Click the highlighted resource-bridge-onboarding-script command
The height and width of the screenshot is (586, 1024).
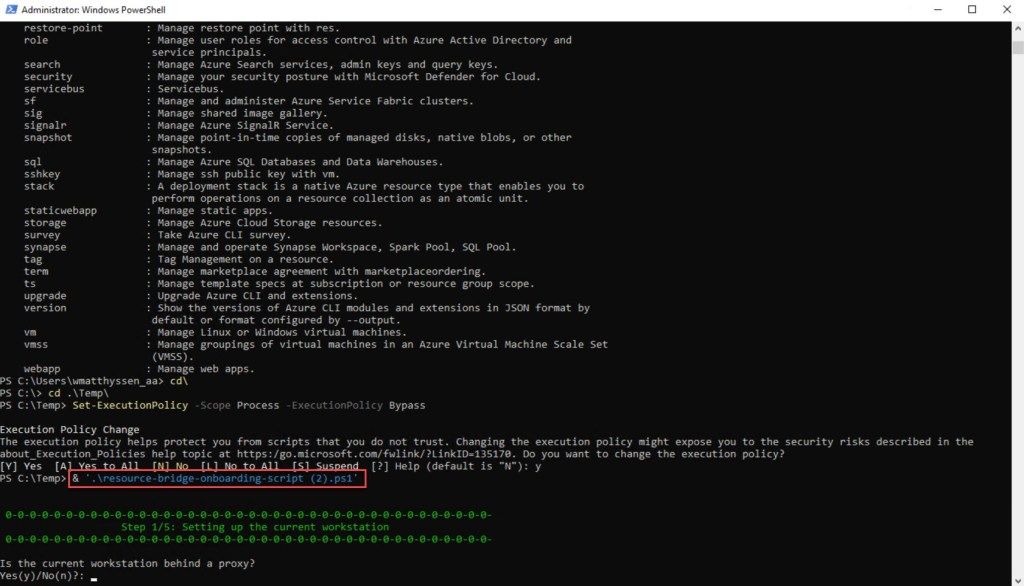point(217,479)
